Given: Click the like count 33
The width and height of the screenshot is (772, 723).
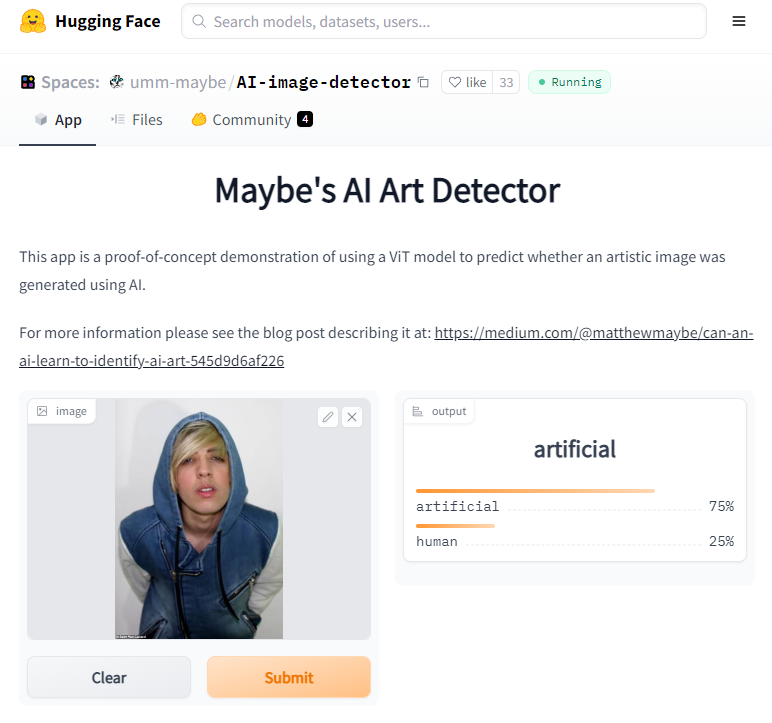Looking at the screenshot, I should [x=506, y=82].
